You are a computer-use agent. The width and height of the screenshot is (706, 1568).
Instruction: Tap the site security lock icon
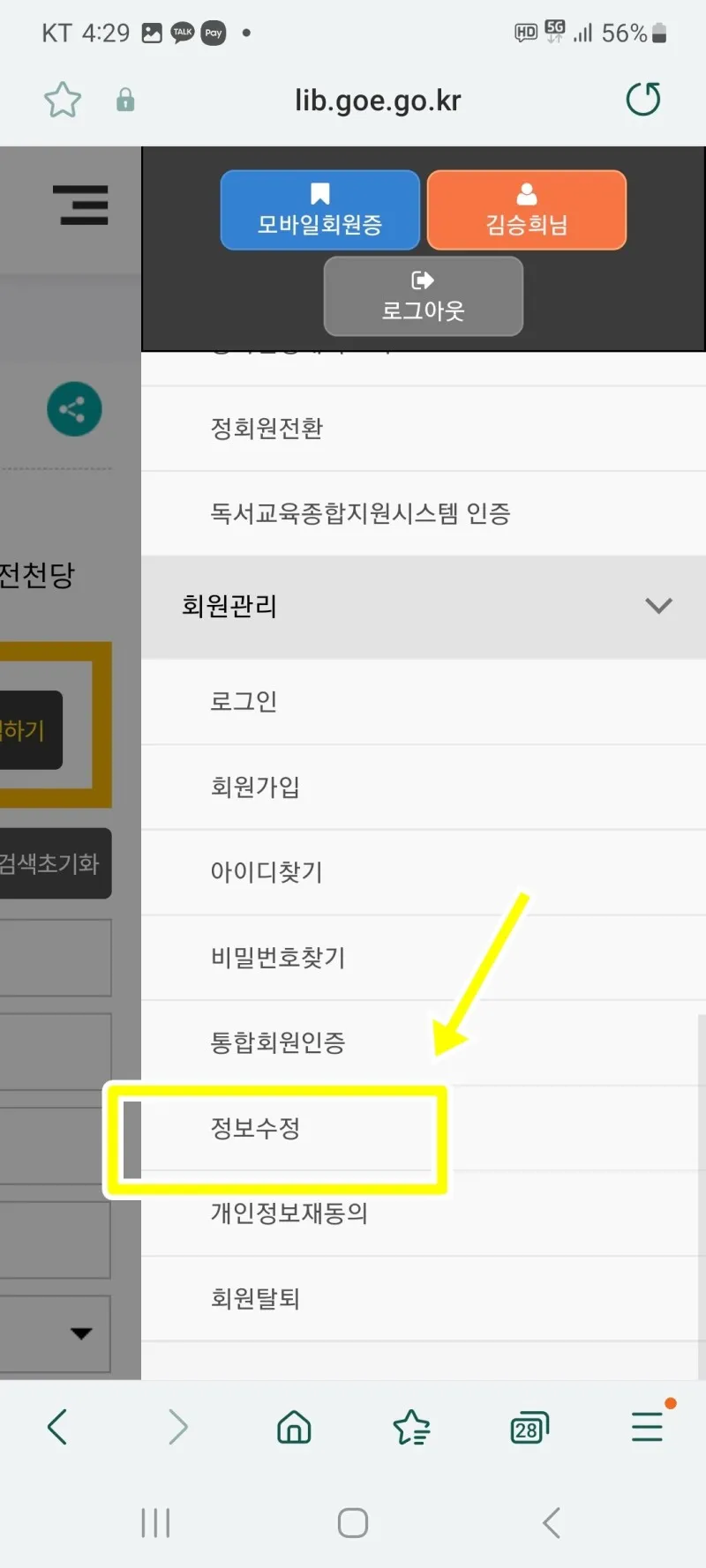(x=125, y=100)
